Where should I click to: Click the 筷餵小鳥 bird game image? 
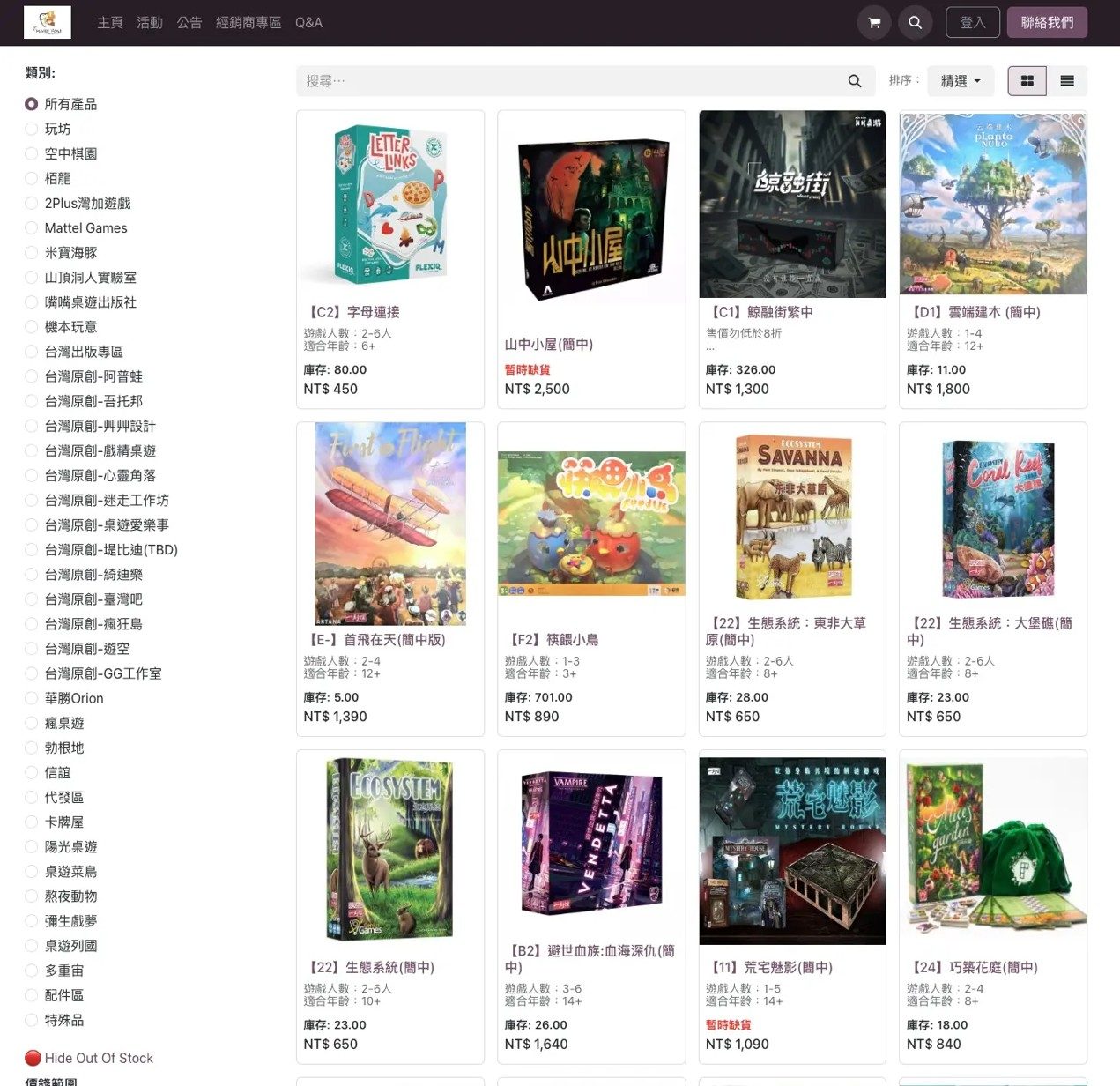point(591,524)
